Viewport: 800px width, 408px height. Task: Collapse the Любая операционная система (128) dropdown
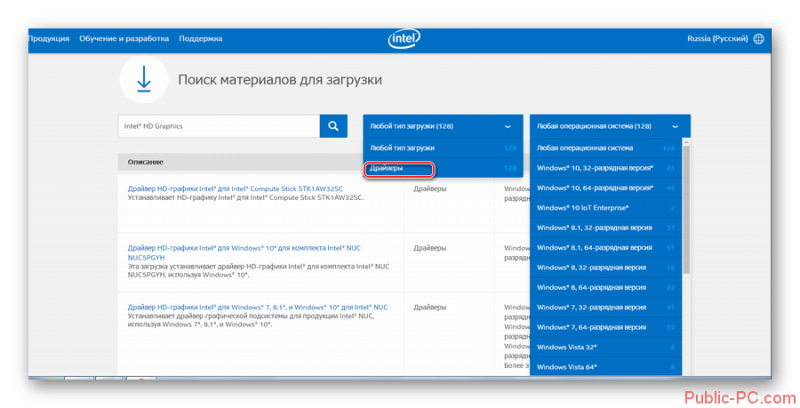[610, 126]
